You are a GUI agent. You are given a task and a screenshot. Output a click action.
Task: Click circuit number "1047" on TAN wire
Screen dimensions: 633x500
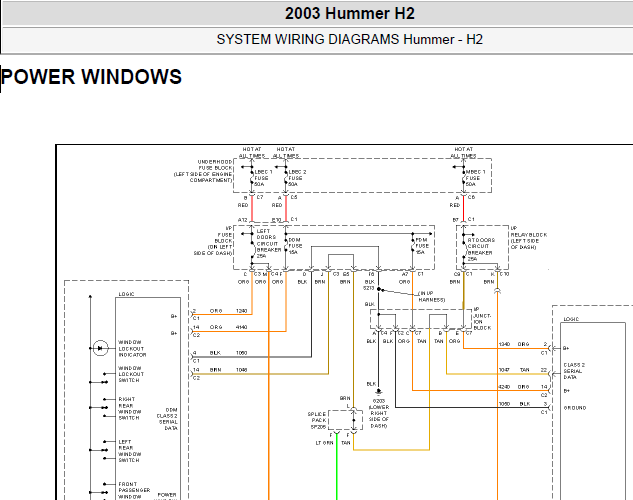coord(504,370)
